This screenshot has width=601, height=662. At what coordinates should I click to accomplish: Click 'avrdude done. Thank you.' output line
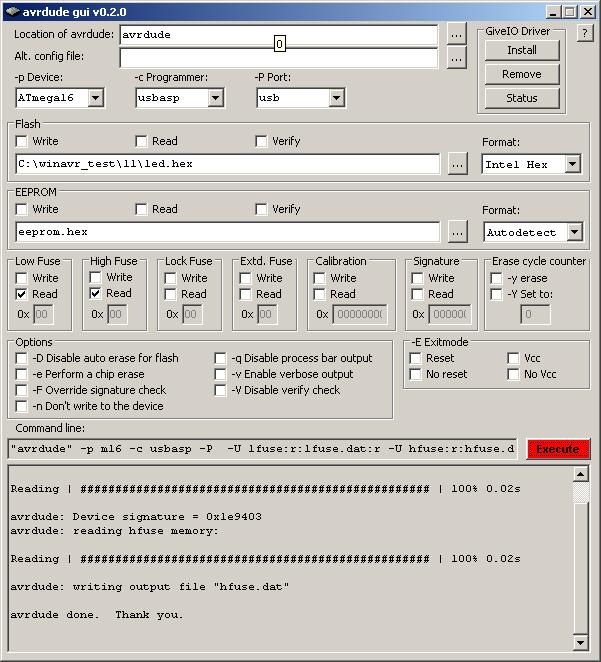97,615
